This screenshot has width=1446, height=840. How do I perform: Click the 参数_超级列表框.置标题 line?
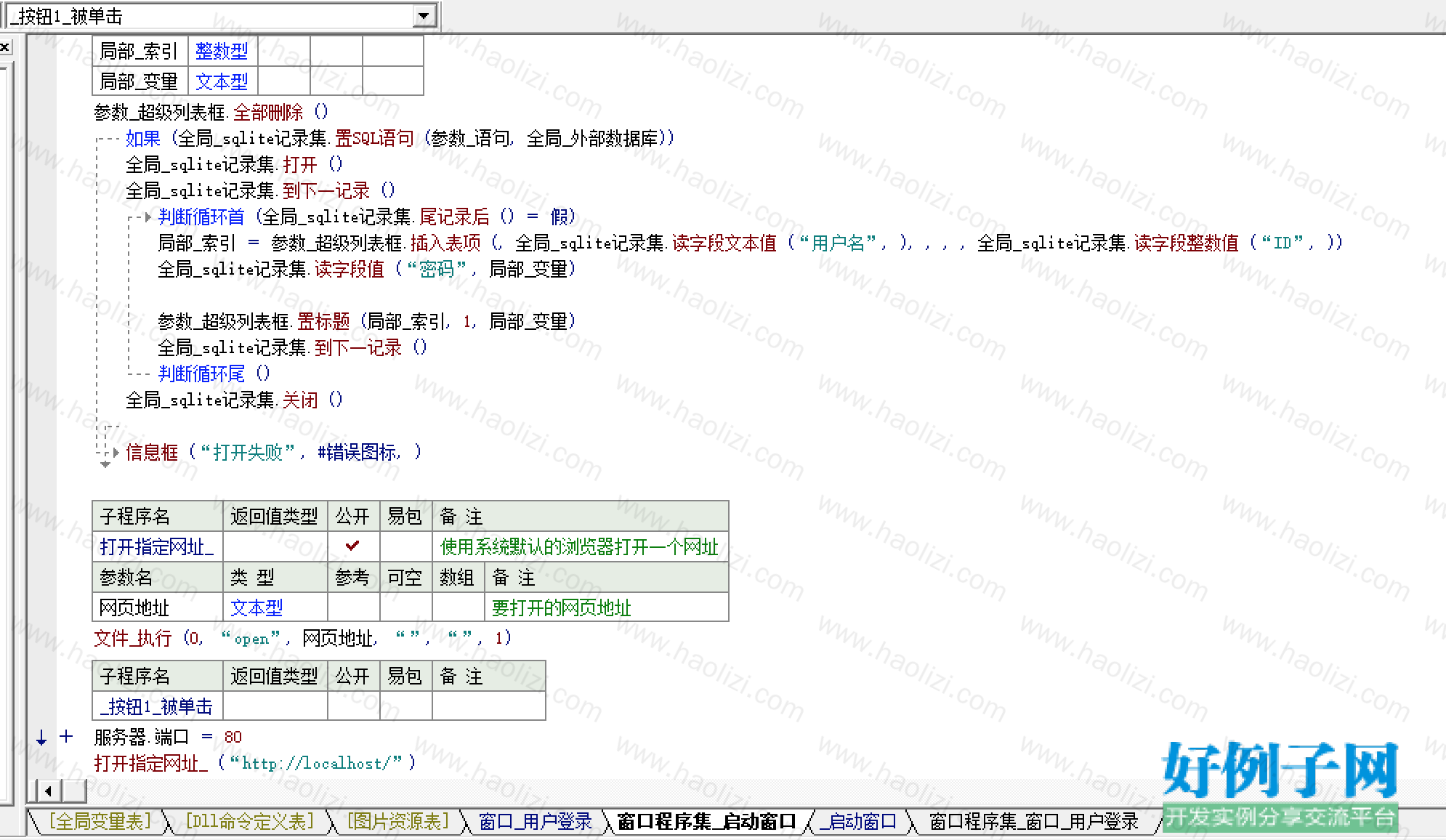[367, 321]
